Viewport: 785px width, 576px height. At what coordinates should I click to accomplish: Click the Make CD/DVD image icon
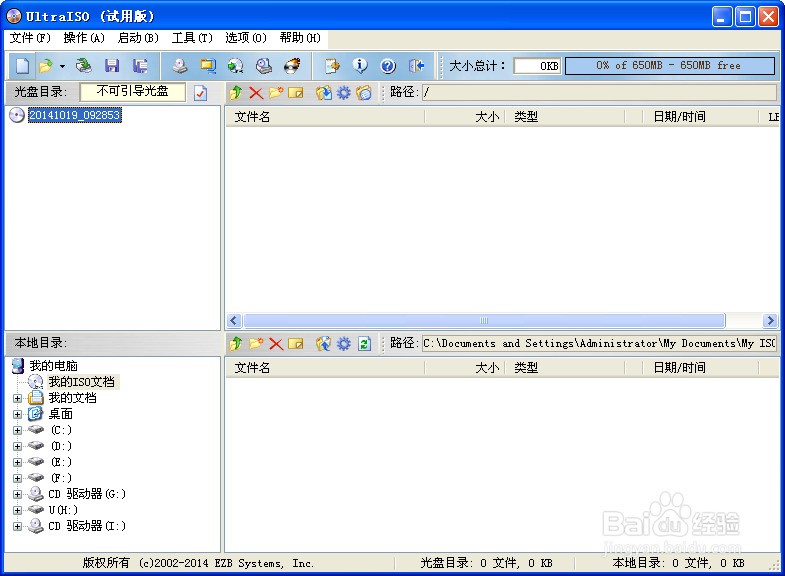coord(180,66)
